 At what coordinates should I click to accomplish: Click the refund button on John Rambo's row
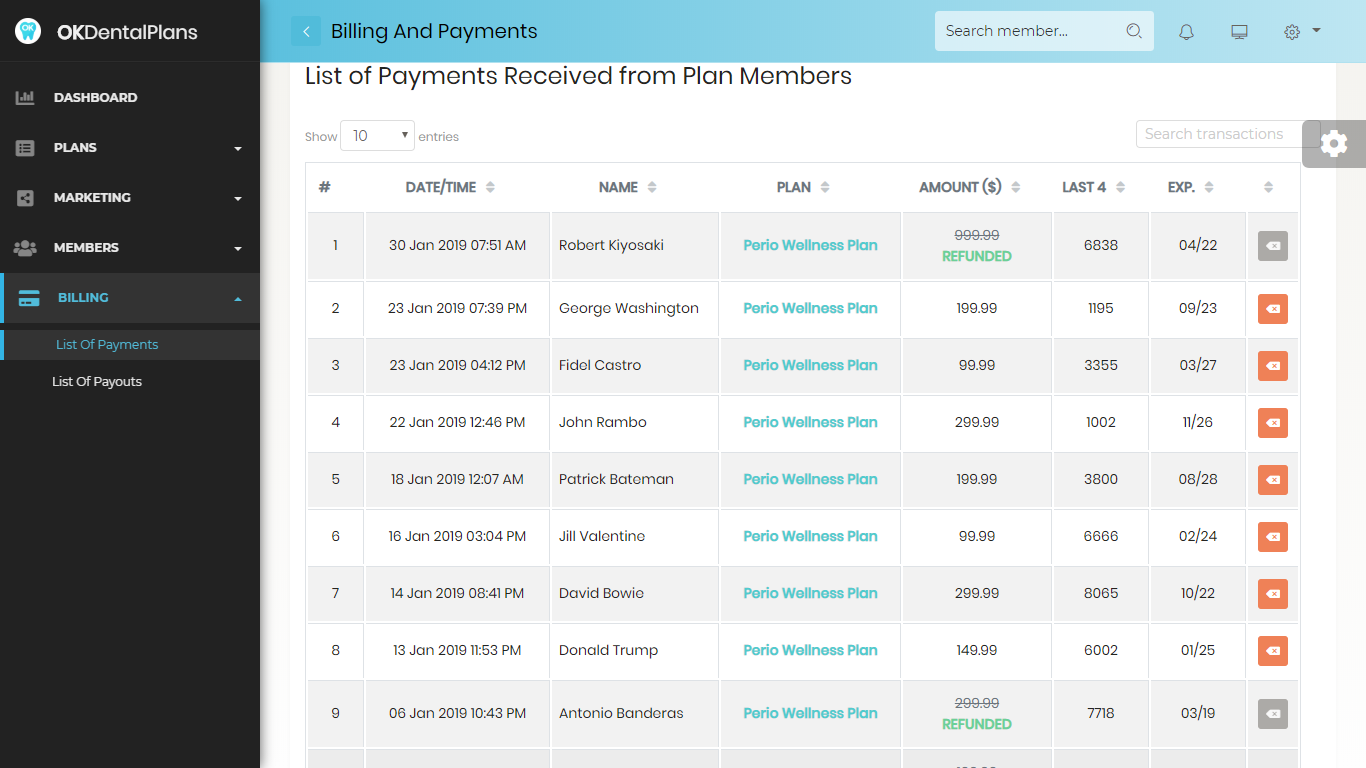(x=1273, y=423)
